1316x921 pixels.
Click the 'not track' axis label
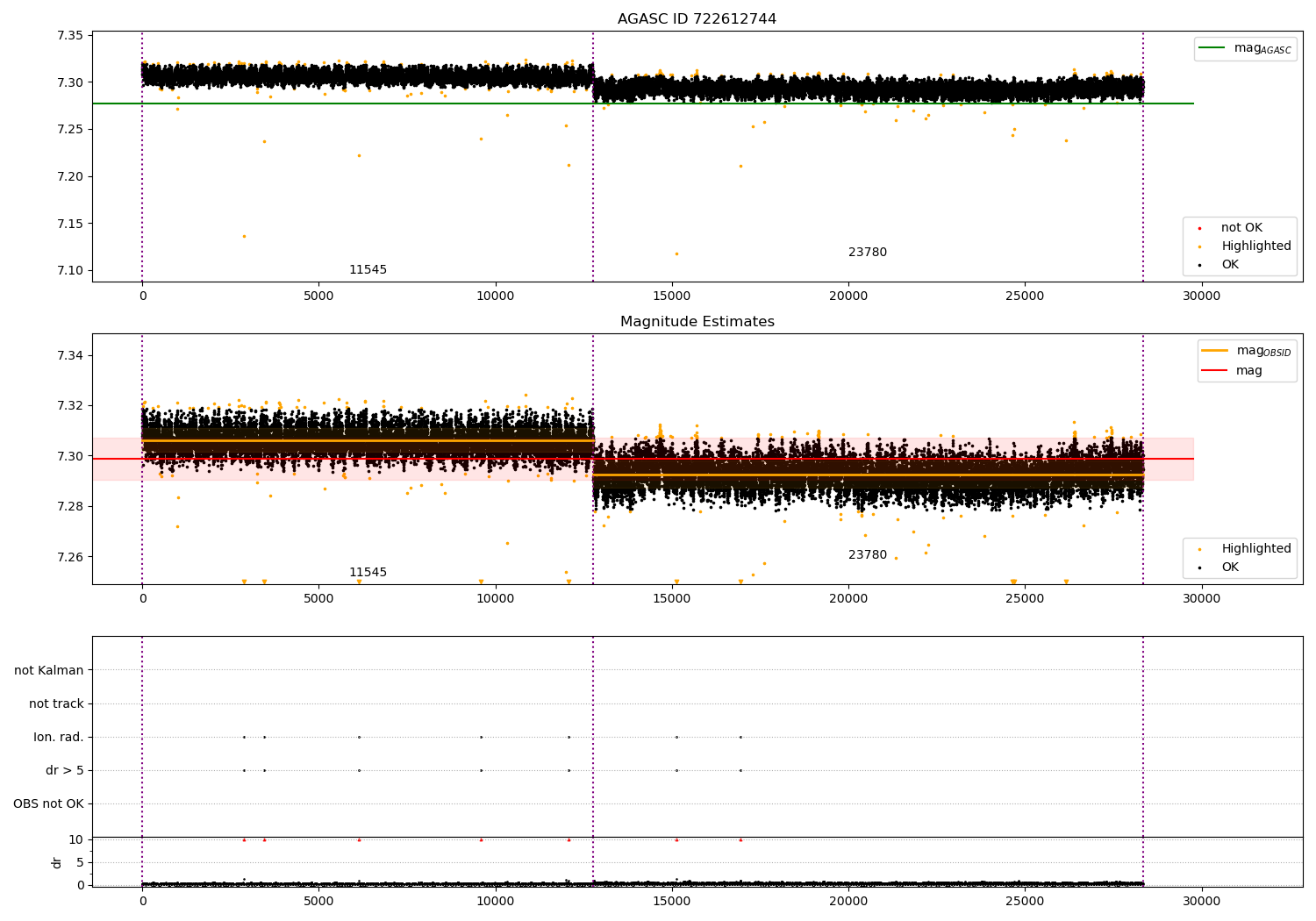coord(56,703)
